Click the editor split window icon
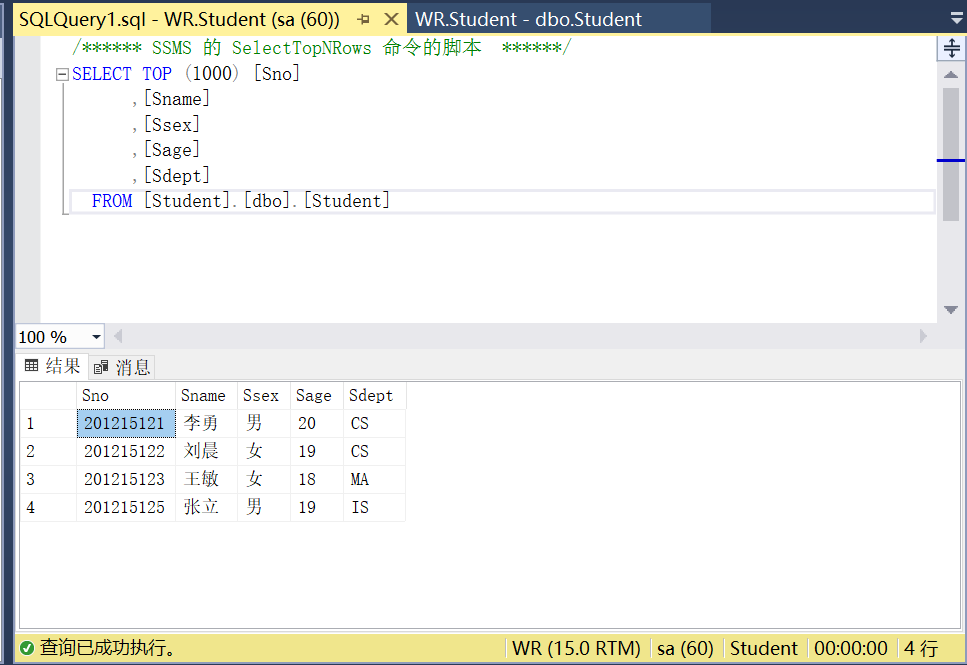Screen dimensions: 967x665 (952, 48)
